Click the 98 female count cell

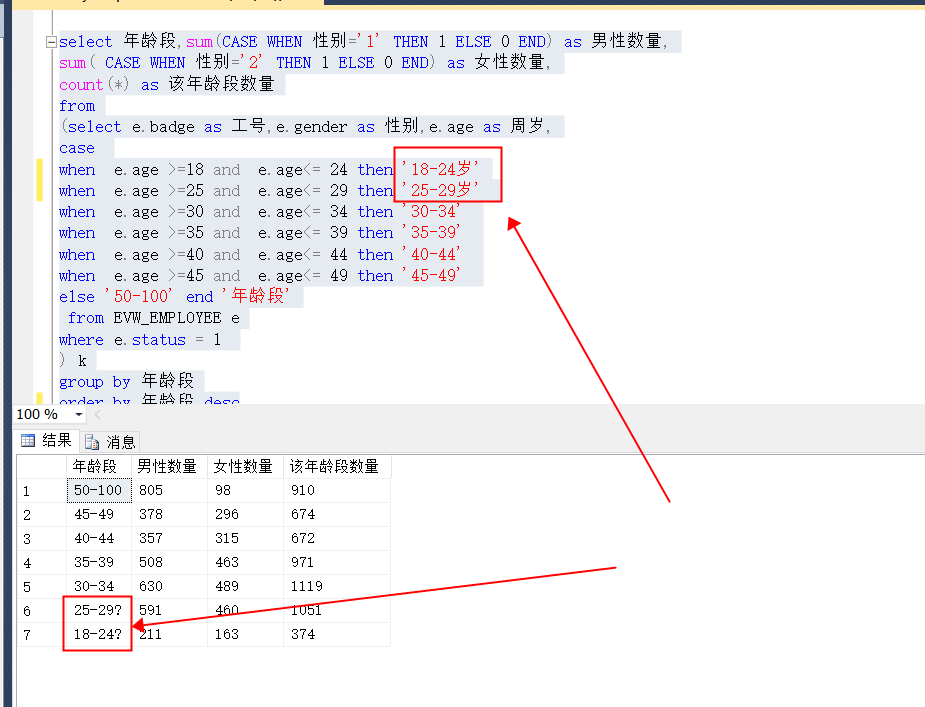click(245, 490)
